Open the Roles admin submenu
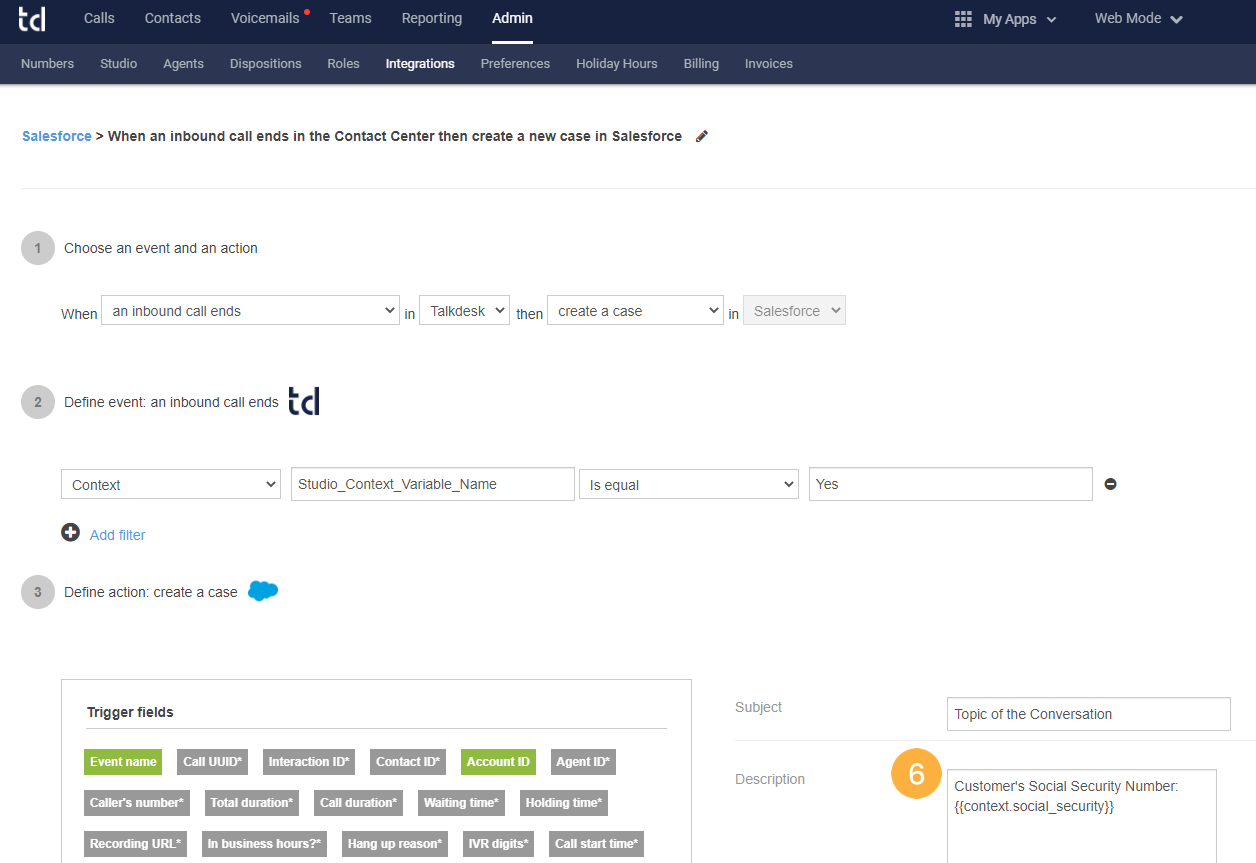 (x=343, y=64)
